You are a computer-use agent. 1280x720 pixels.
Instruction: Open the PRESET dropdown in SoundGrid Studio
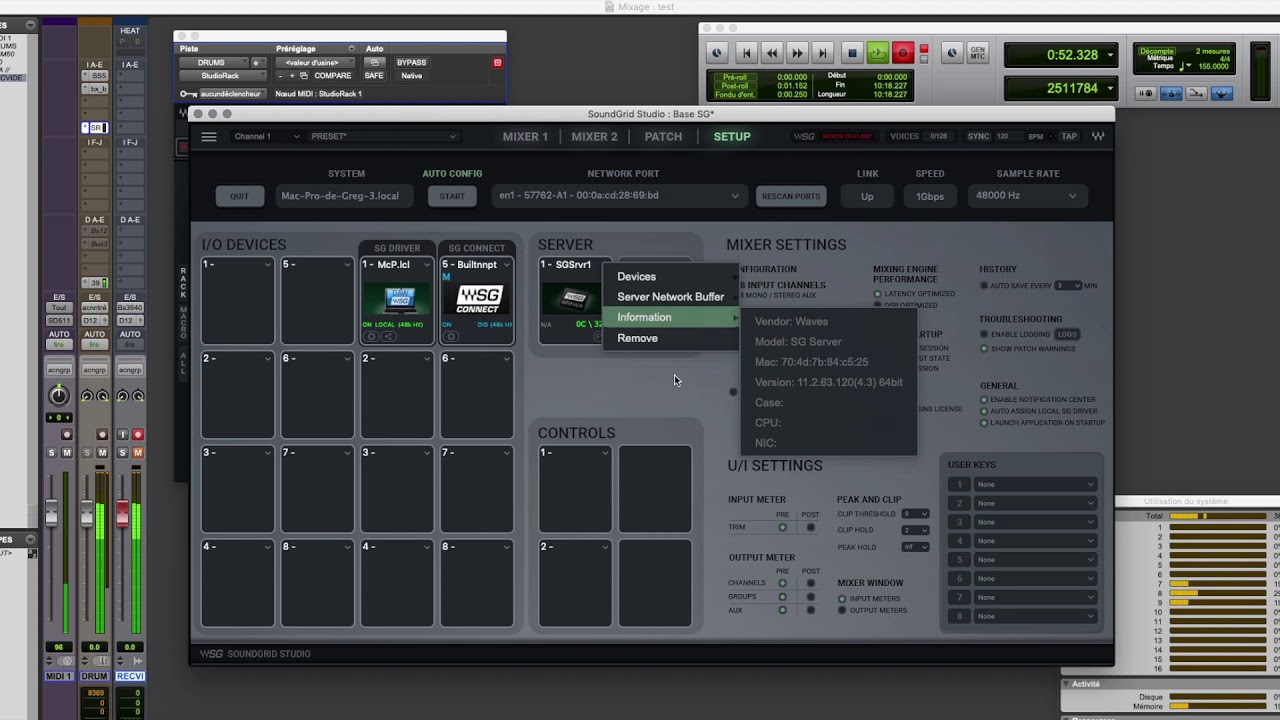[383, 137]
